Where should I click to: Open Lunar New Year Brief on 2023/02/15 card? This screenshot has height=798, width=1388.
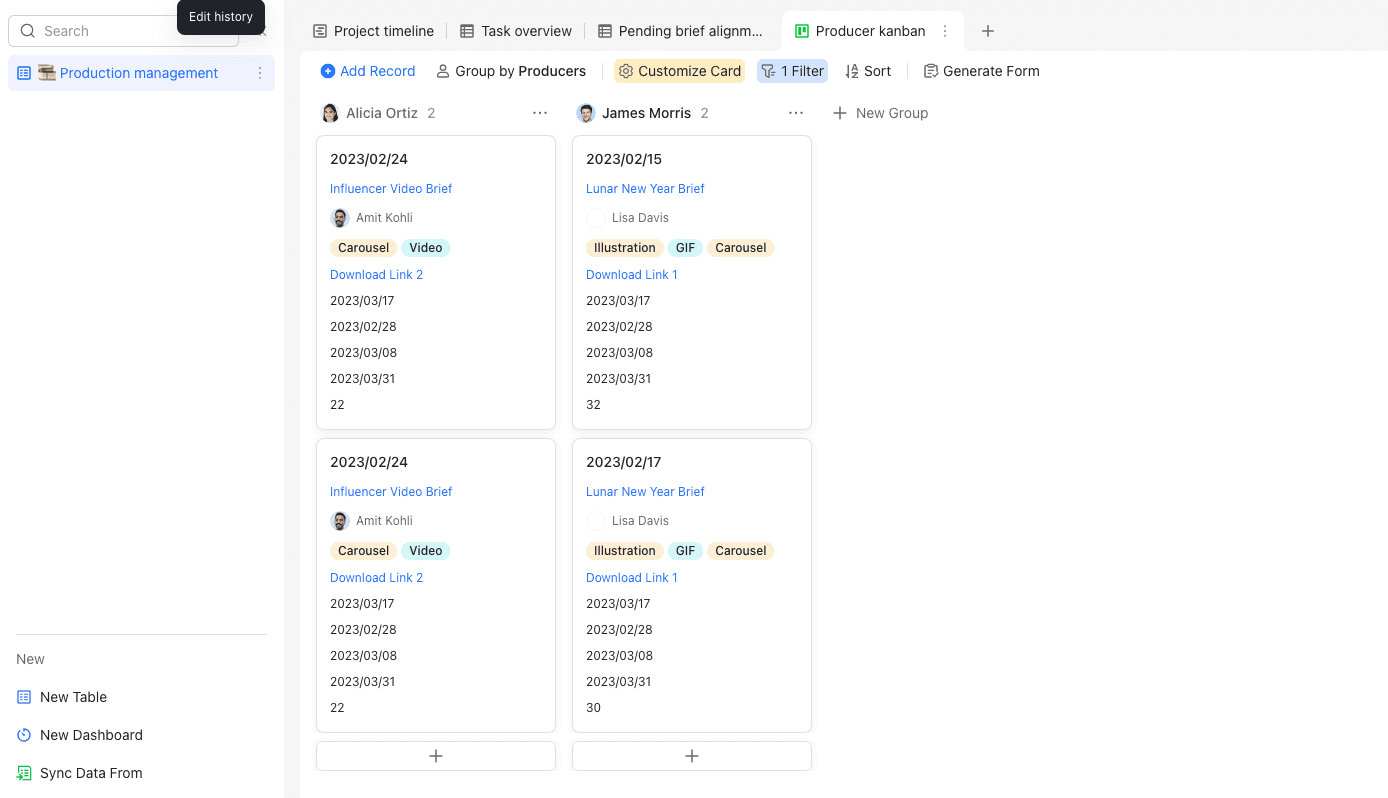coord(645,189)
